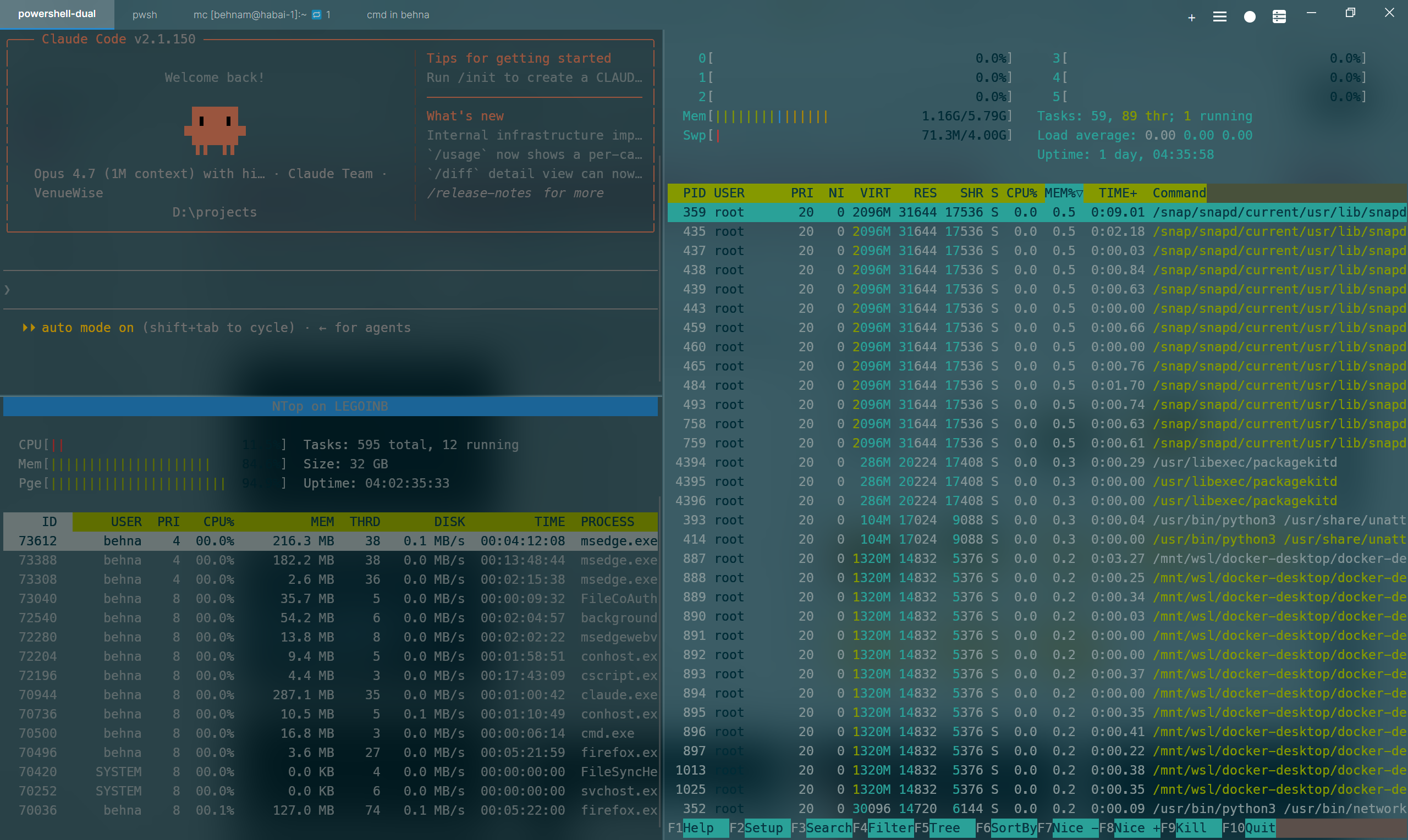The width and height of the screenshot is (1408, 840).
Task: Select NTop row 72196 cscript.ex
Action: [331, 675]
